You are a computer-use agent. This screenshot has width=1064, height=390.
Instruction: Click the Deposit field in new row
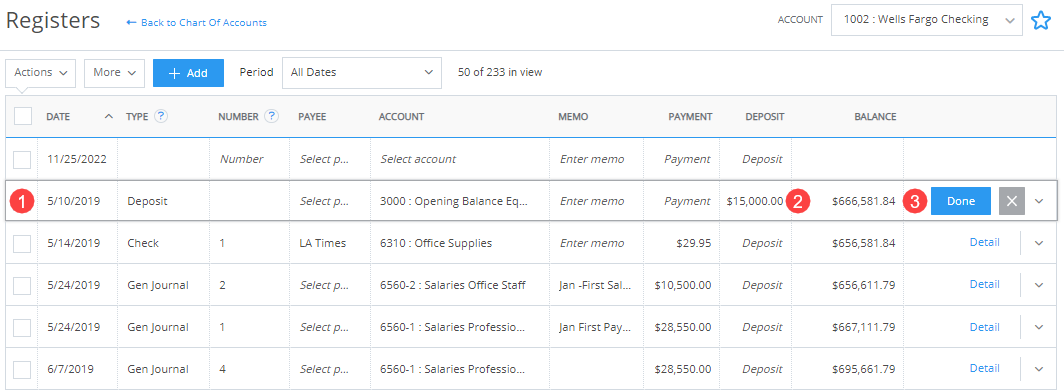755,159
